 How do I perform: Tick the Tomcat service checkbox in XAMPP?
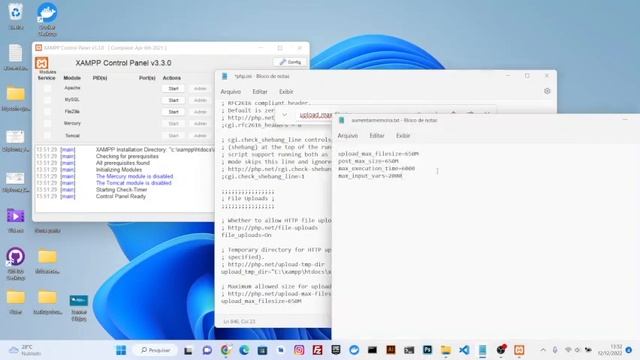click(x=47, y=135)
